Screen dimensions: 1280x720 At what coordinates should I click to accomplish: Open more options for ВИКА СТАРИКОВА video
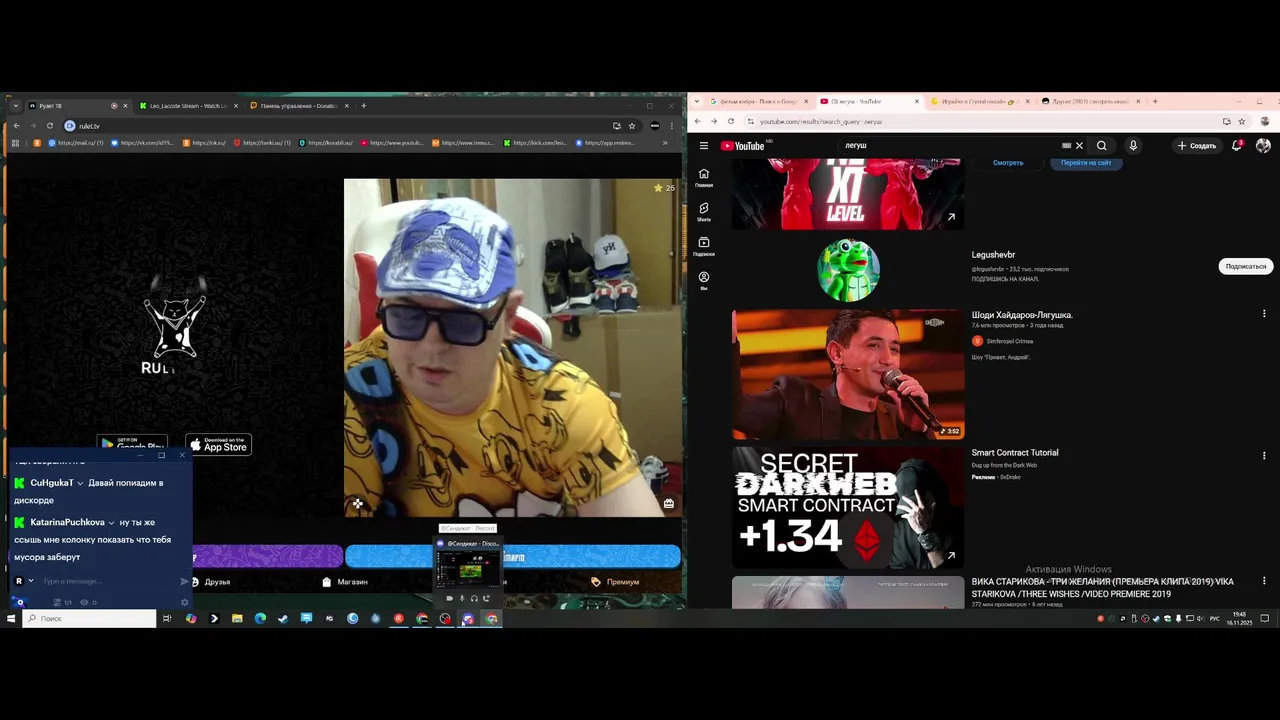coord(1264,581)
